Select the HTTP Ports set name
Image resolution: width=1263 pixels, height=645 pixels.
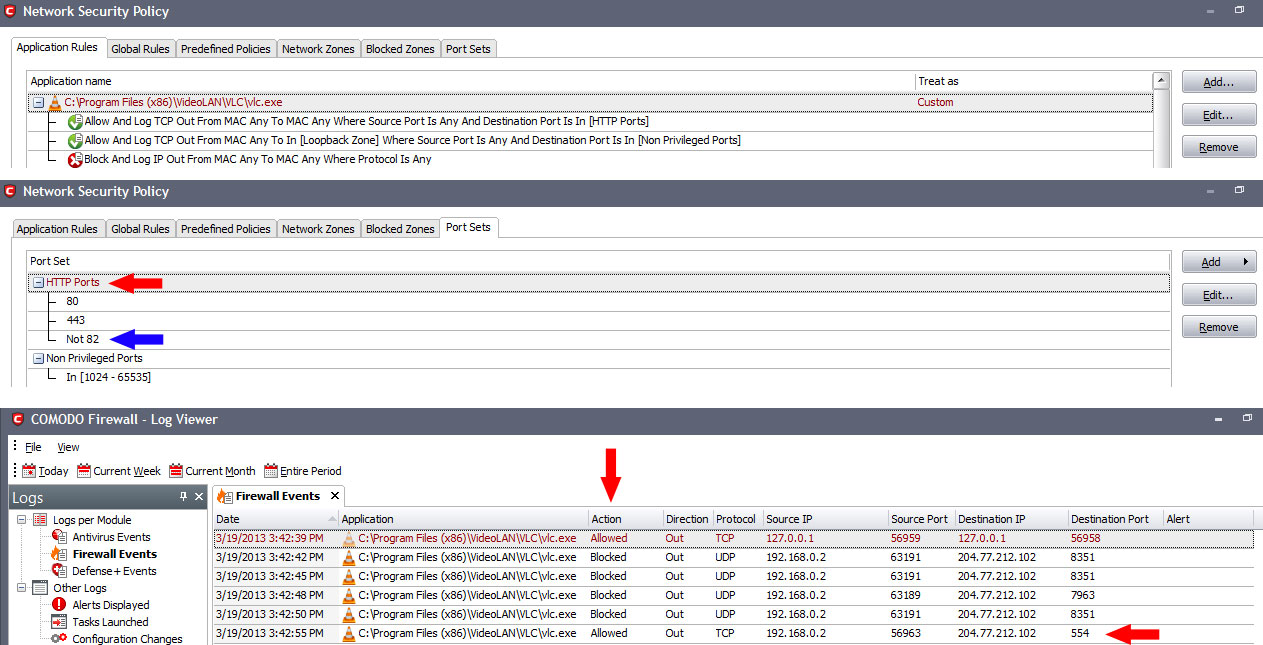click(x=73, y=282)
